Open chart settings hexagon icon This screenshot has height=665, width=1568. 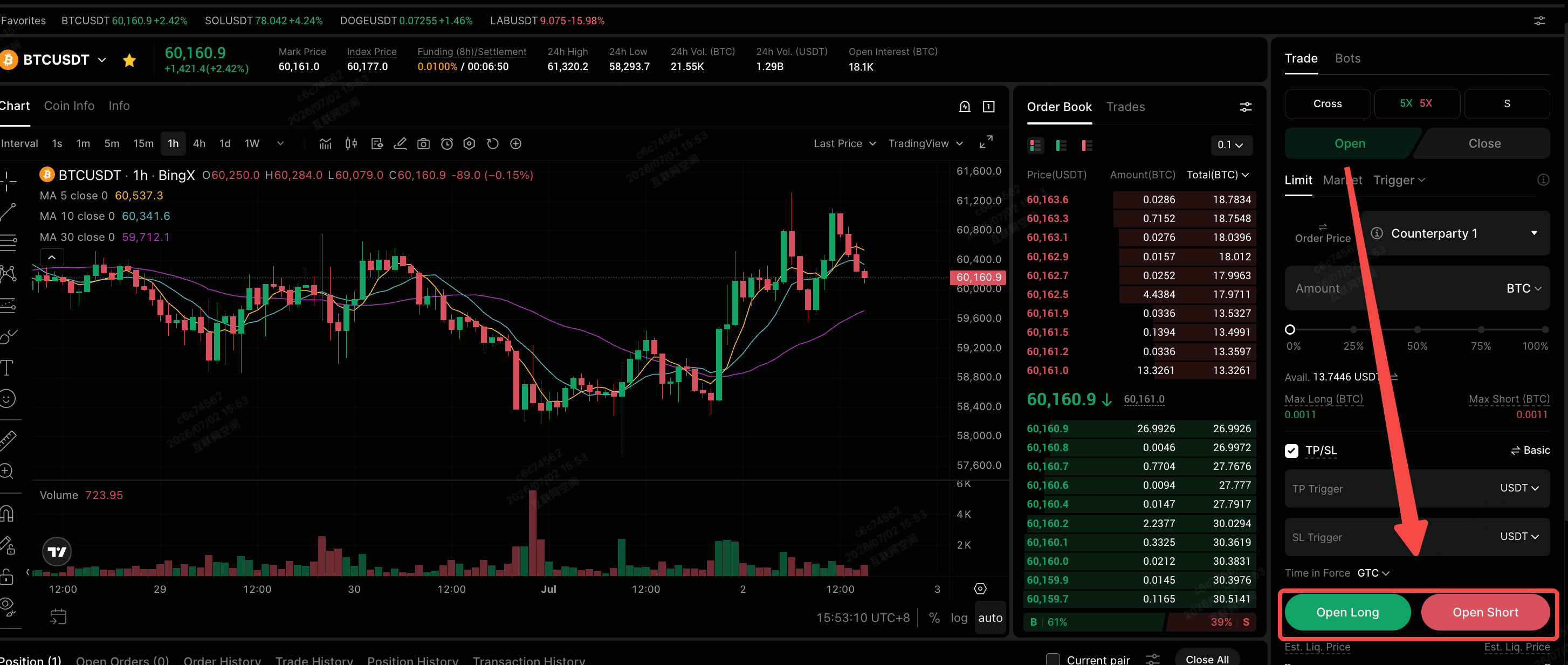tap(469, 143)
